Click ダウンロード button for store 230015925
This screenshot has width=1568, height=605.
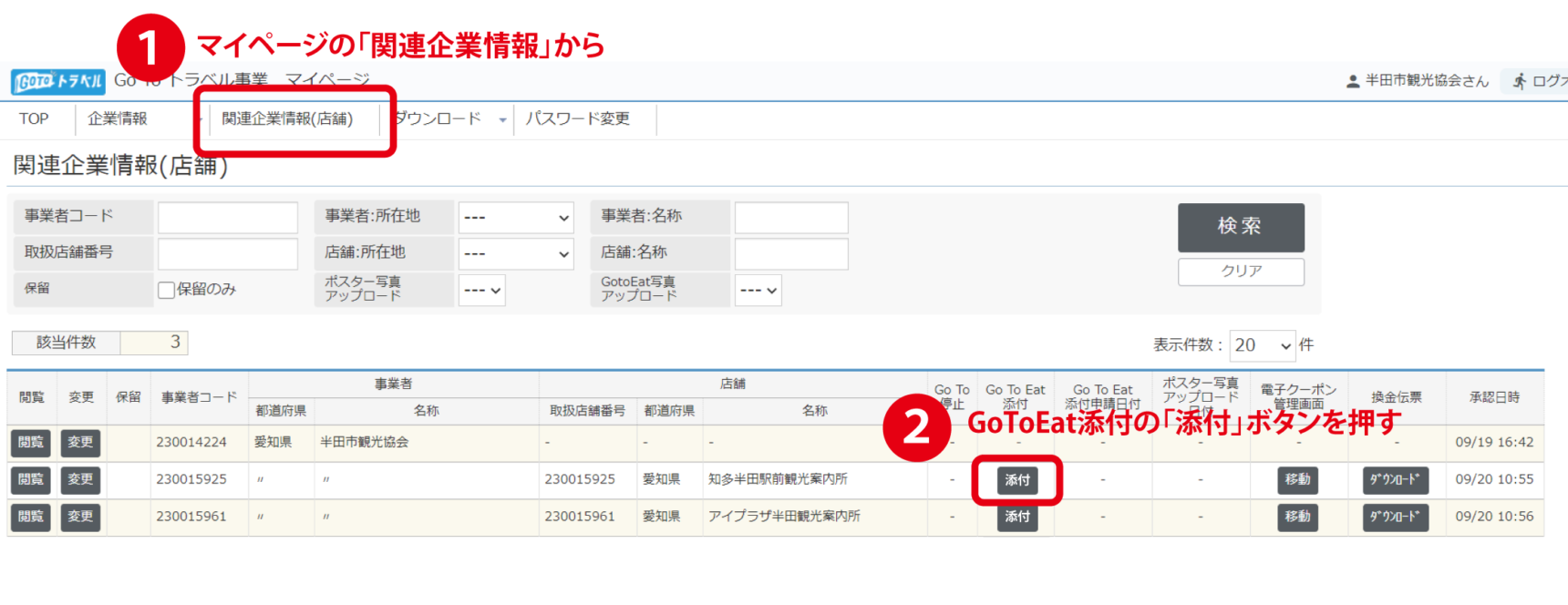(x=1395, y=480)
